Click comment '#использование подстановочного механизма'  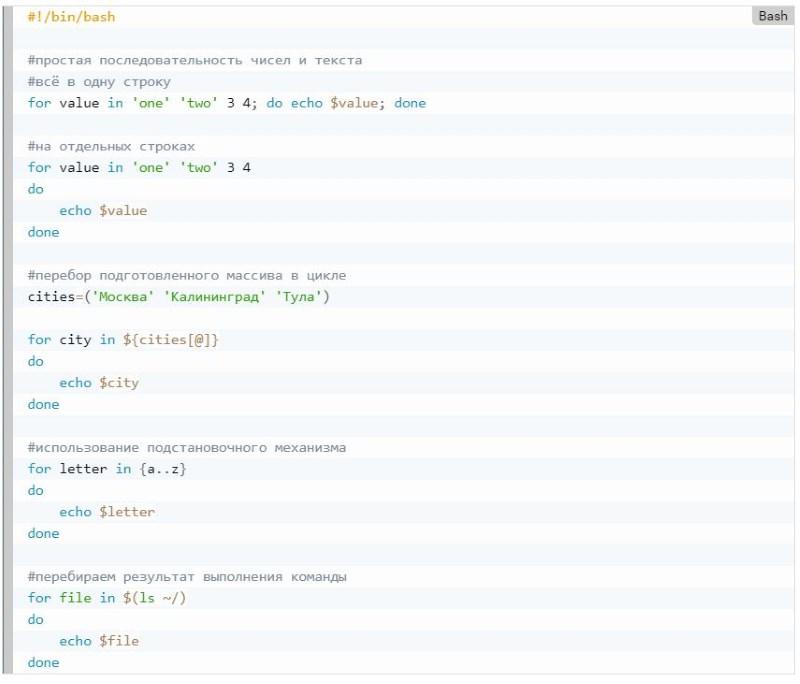coord(187,448)
